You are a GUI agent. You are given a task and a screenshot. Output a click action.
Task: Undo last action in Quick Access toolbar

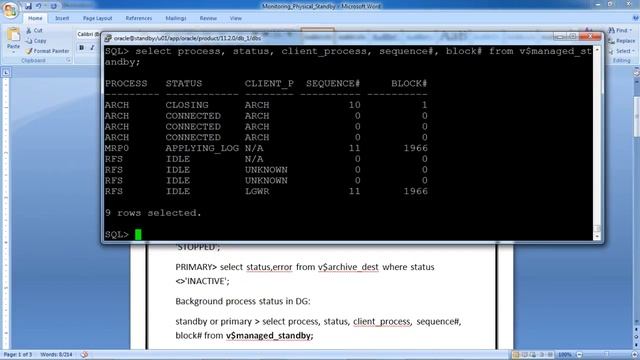tap(39, 6)
